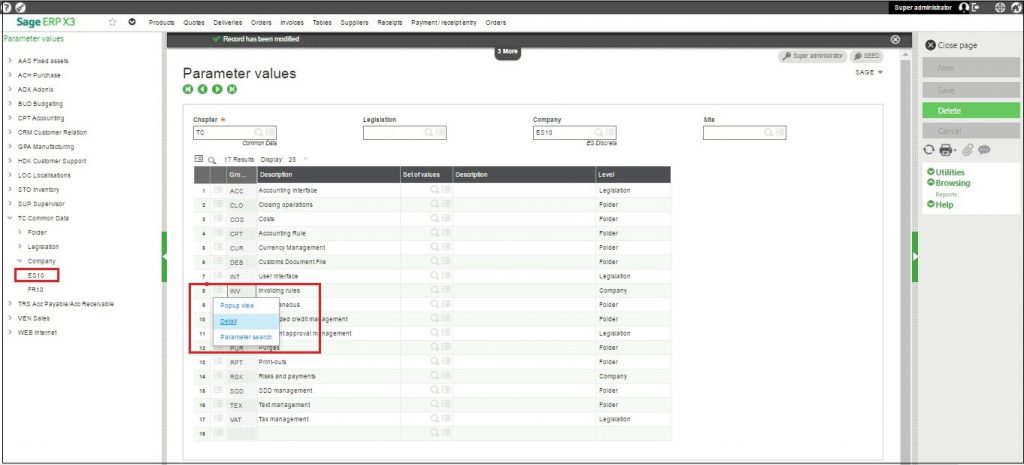
Task: Click the paperclip attachment icon
Action: click(x=968, y=150)
